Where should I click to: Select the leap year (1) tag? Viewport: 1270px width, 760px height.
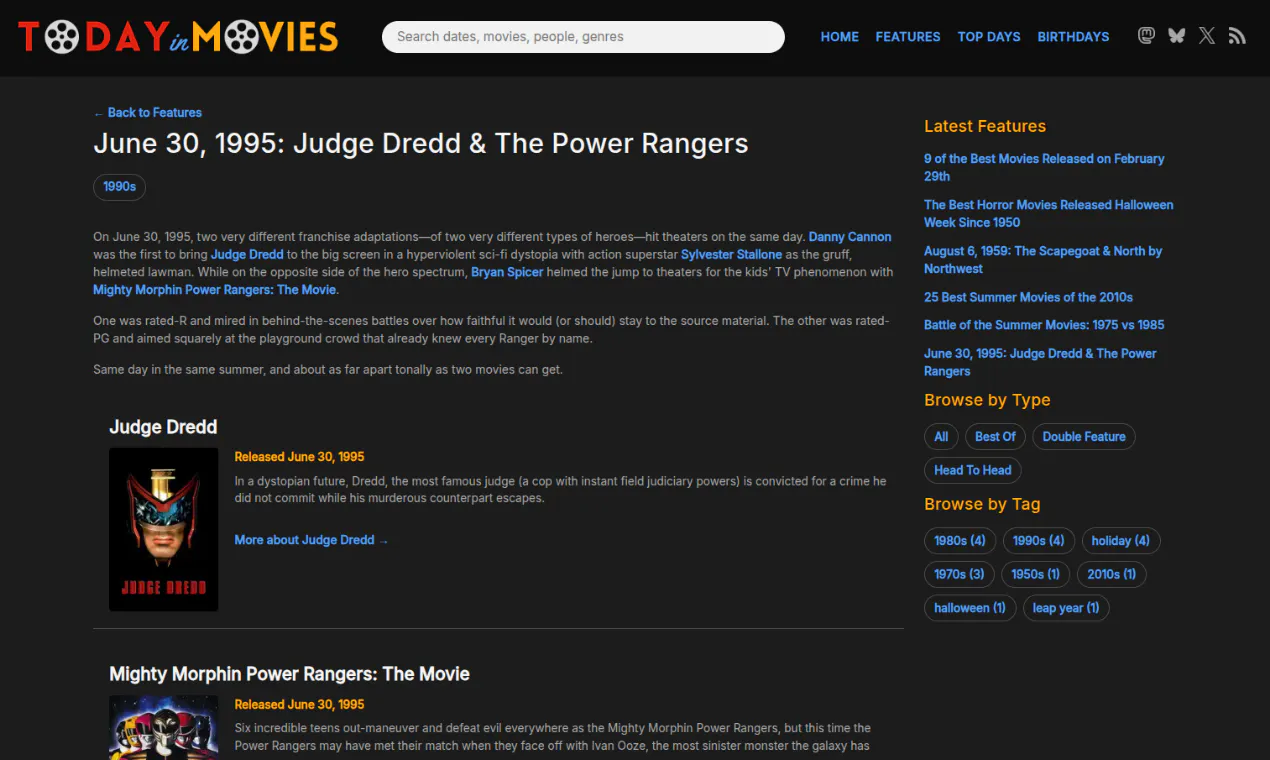tap(1066, 608)
